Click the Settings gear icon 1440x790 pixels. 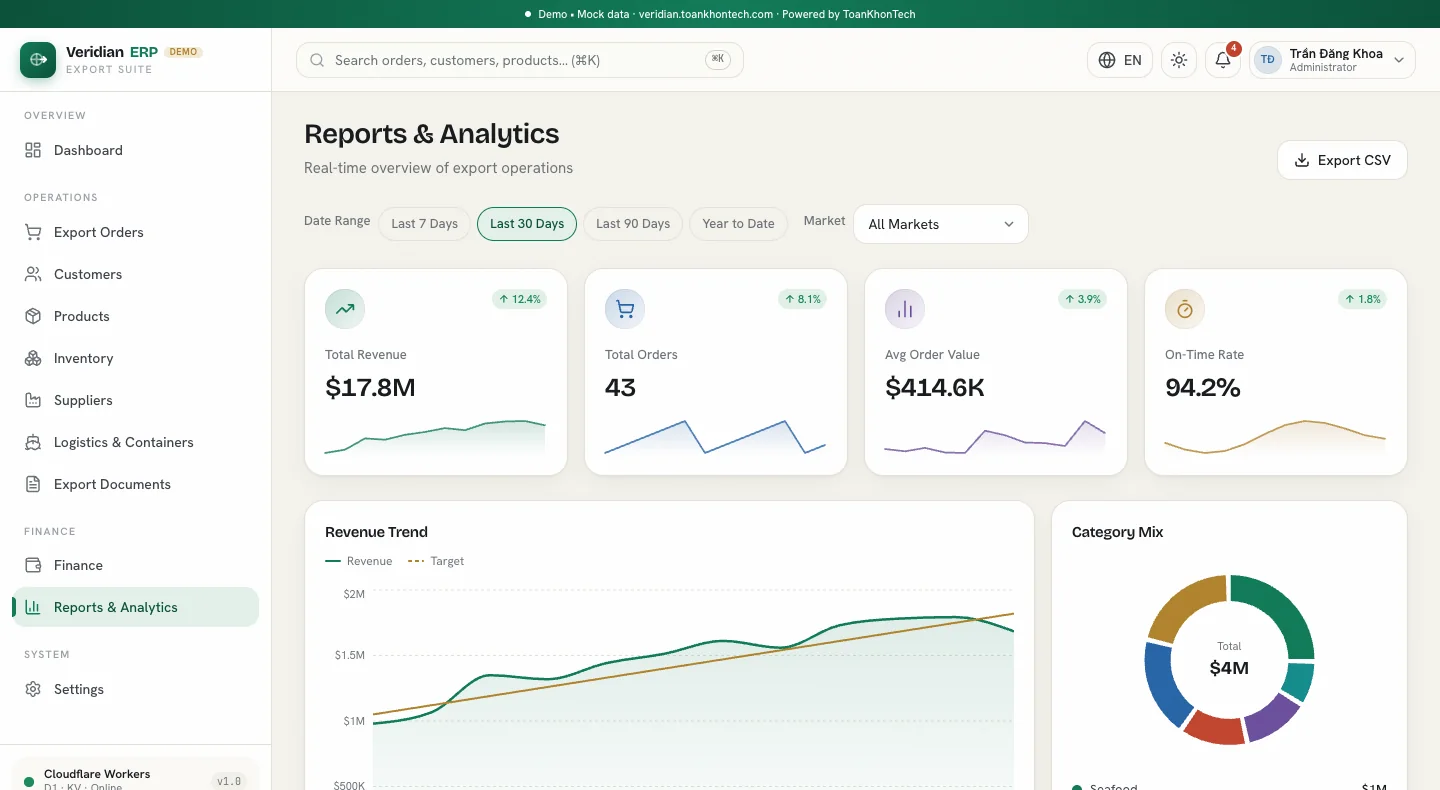click(33, 689)
